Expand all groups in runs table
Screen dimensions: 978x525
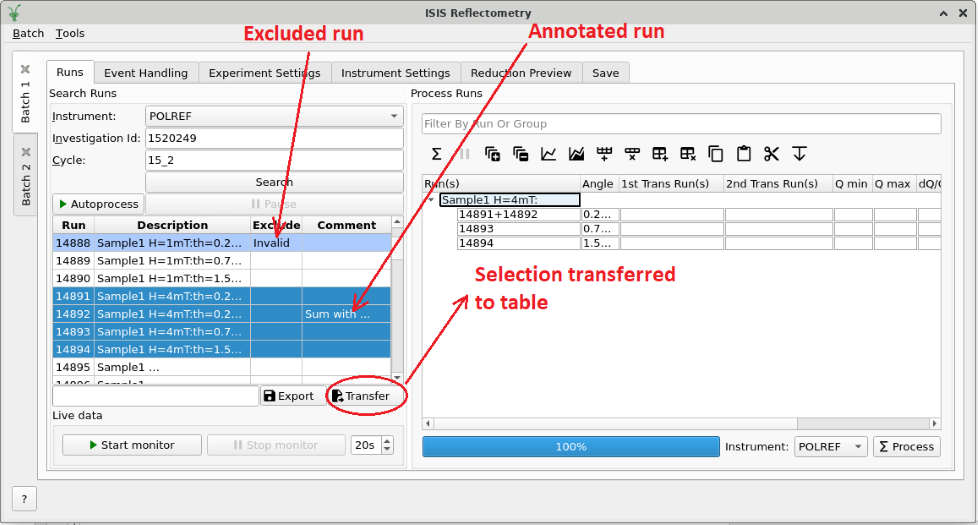(x=492, y=154)
